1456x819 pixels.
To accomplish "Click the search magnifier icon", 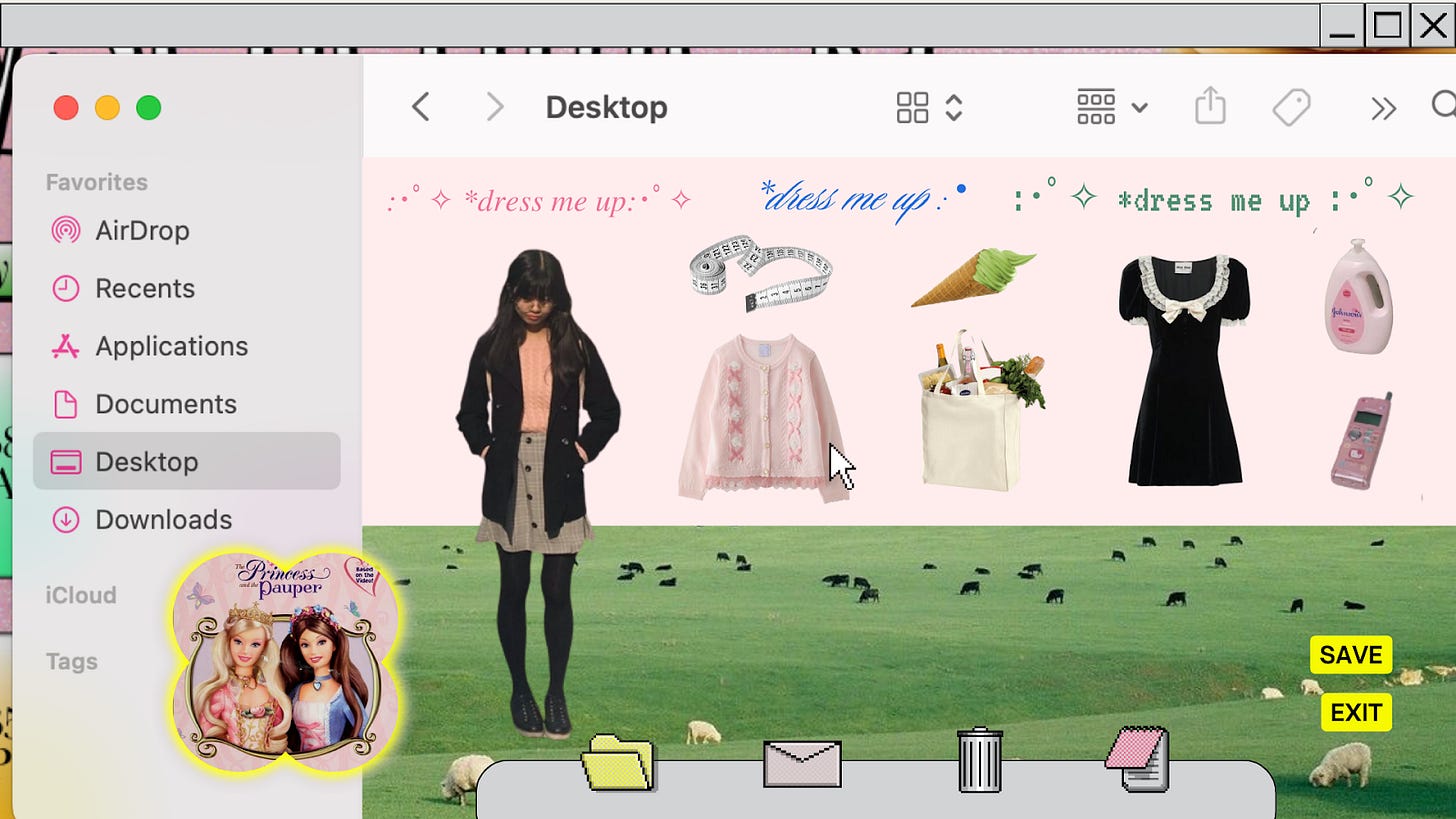I will pyautogui.click(x=1445, y=106).
